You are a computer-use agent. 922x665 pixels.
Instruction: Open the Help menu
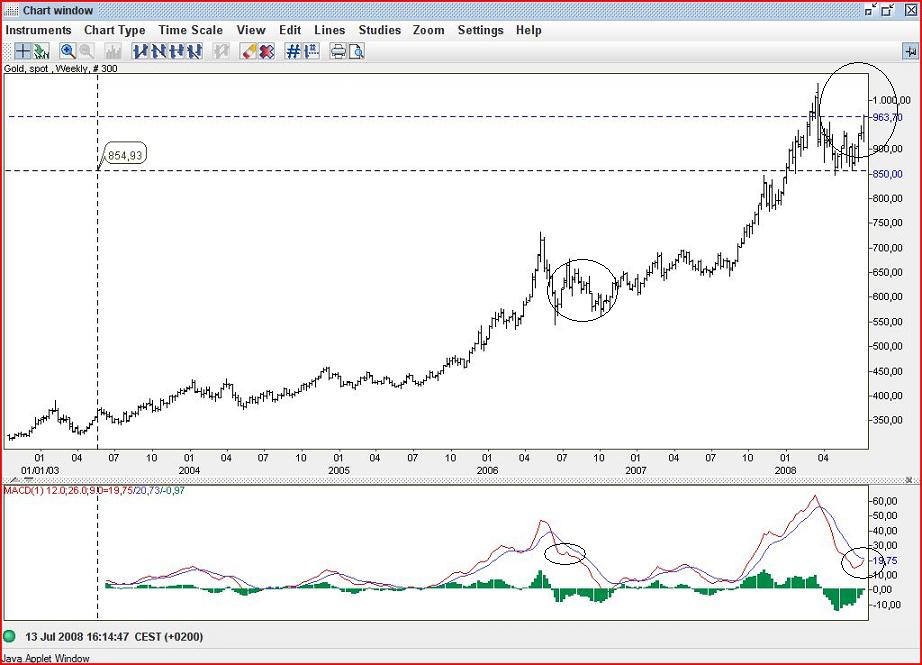[529, 30]
